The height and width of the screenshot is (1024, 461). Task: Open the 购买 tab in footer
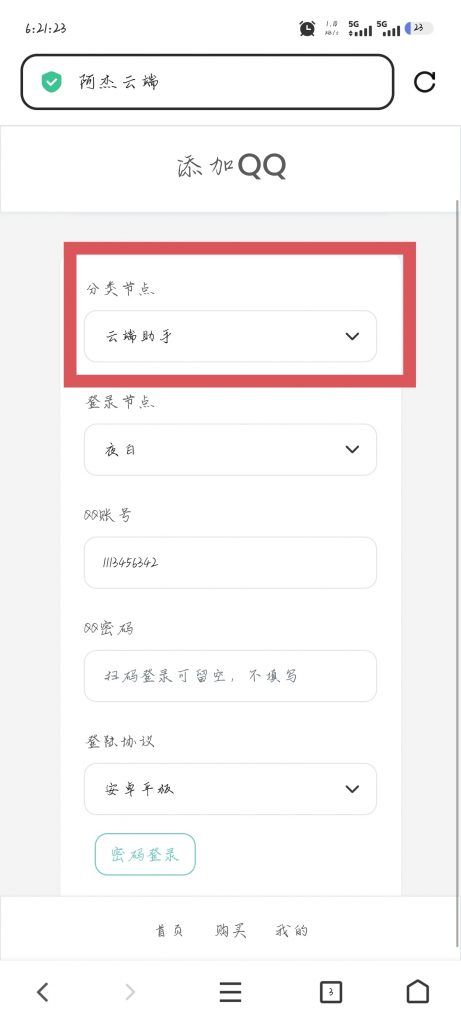[x=230, y=931]
